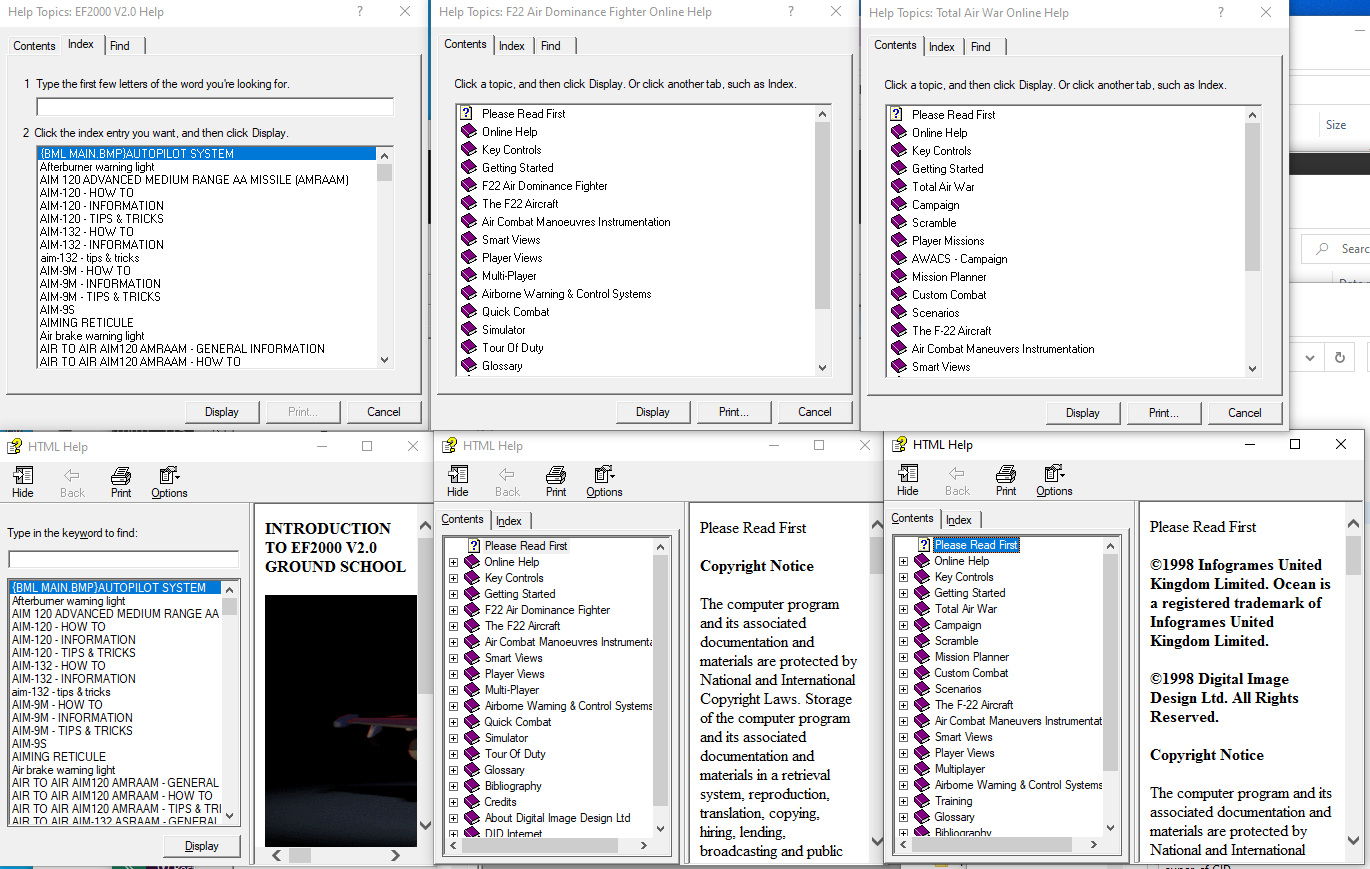Click refresh icon in background window
The height and width of the screenshot is (869, 1370).
click(1340, 357)
